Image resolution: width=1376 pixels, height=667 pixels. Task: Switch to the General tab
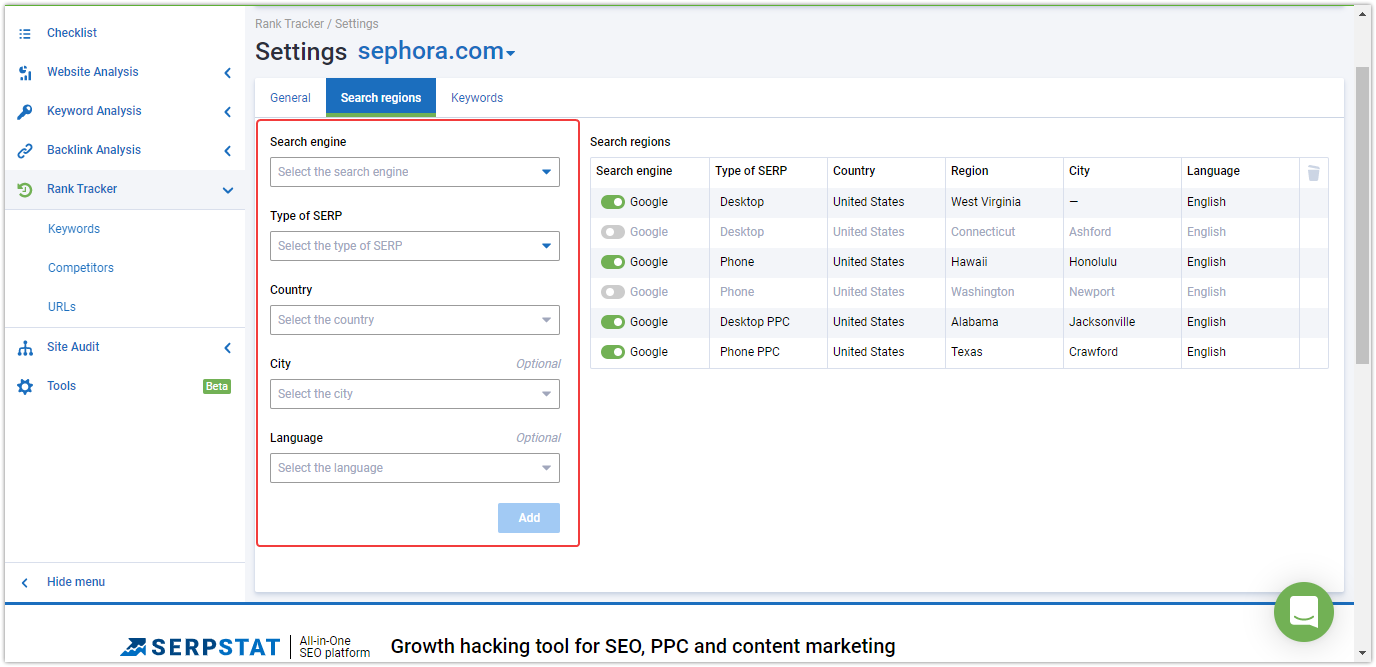290,98
